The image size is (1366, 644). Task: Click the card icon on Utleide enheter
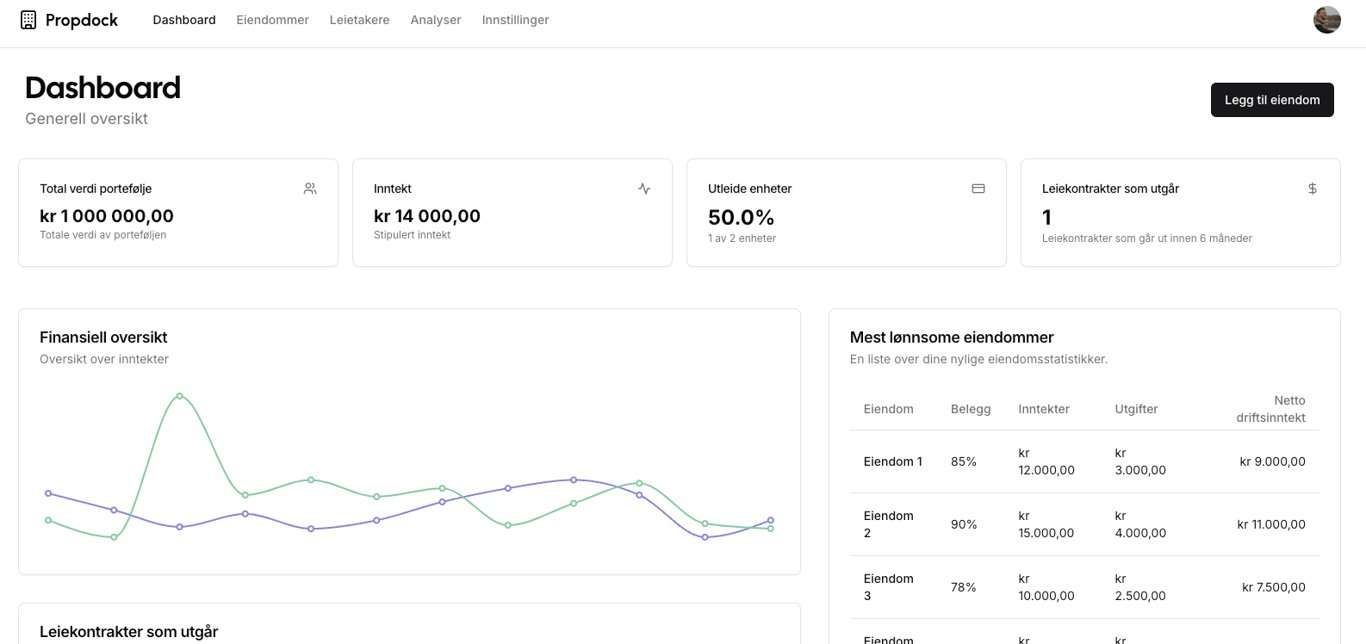point(978,188)
